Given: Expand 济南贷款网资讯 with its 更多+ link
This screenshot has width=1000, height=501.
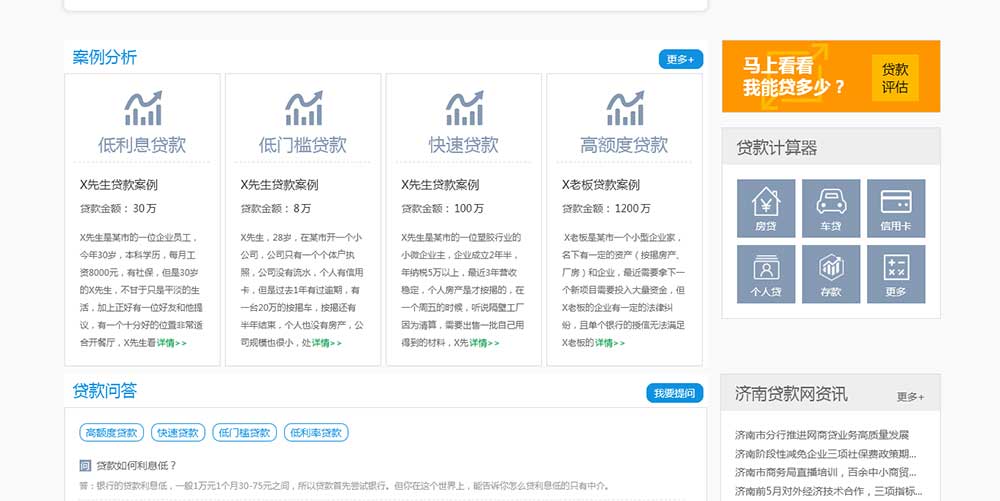Looking at the screenshot, I should coord(910,396).
